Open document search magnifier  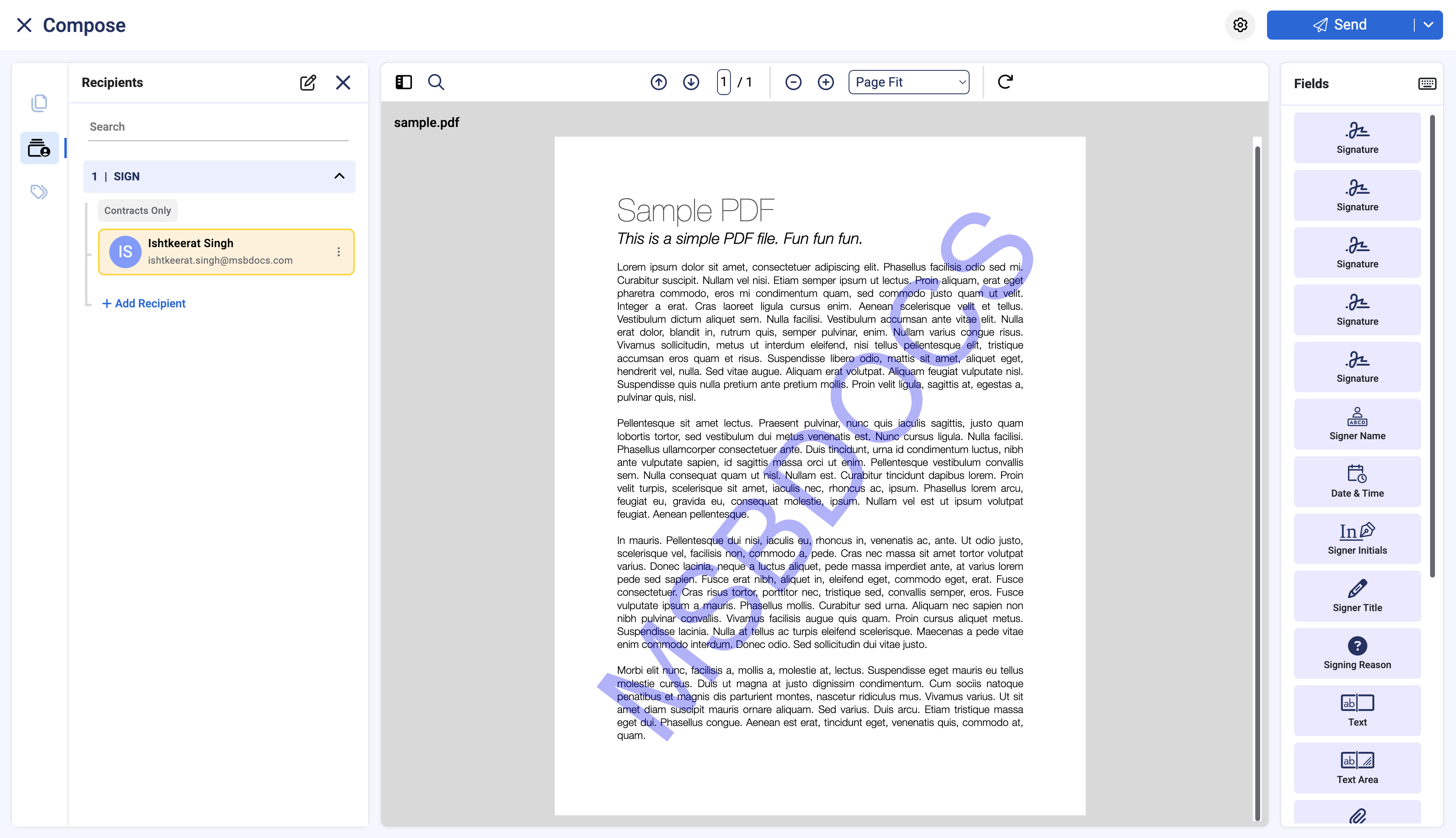[436, 83]
